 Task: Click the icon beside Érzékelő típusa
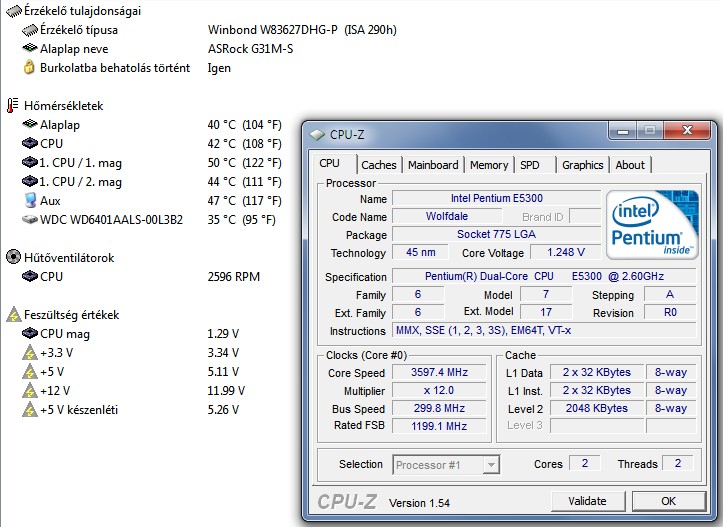(30, 30)
